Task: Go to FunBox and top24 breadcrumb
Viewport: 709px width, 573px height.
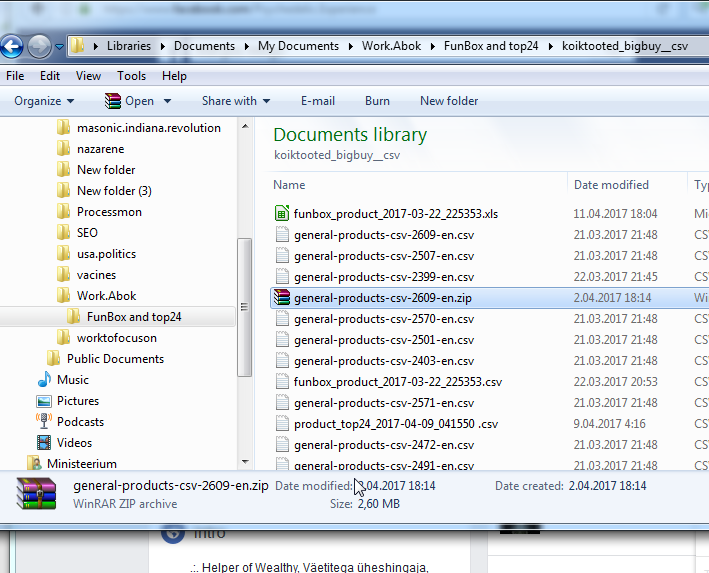Action: (x=491, y=46)
